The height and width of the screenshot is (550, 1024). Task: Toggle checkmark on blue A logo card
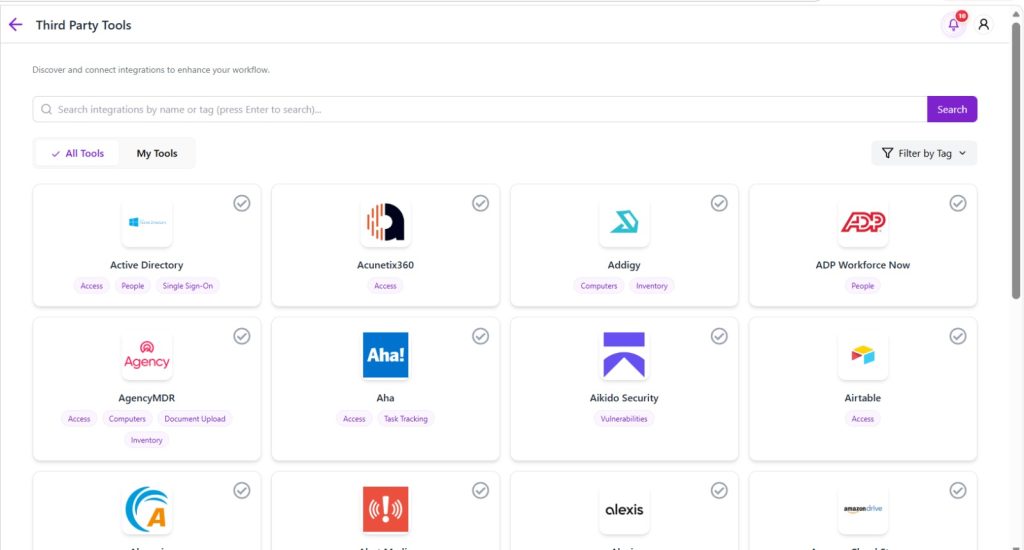[242, 490]
